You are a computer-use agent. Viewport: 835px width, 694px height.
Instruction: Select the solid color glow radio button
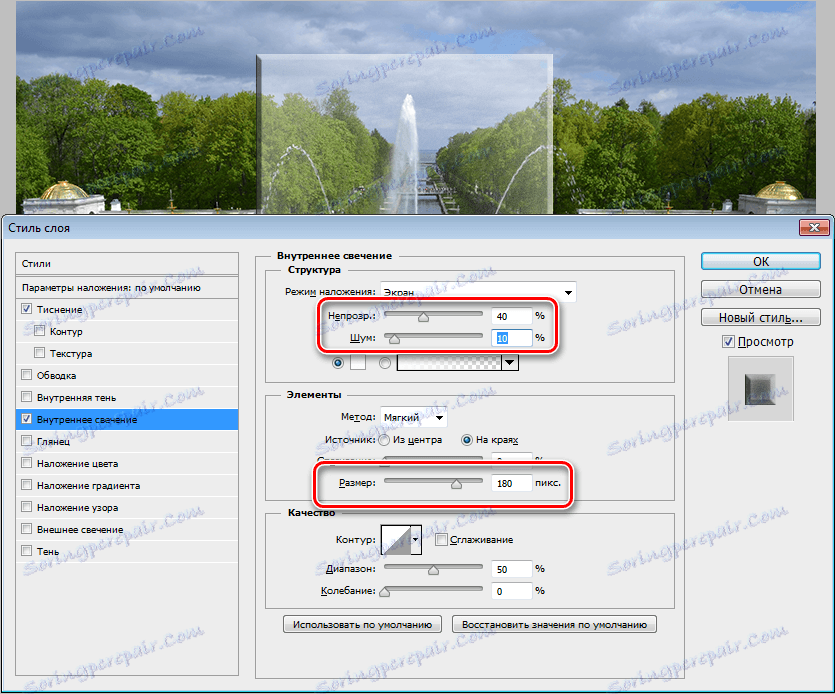[x=338, y=363]
